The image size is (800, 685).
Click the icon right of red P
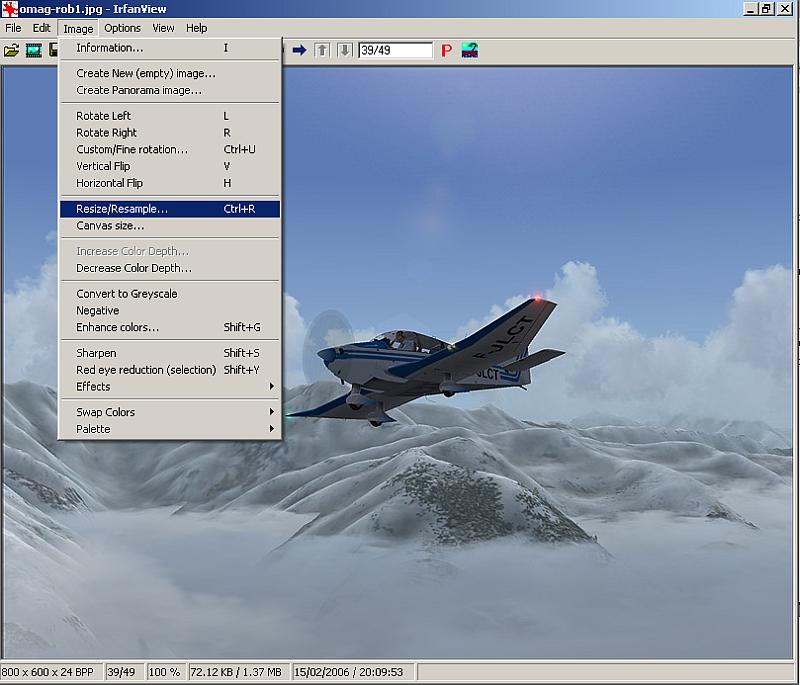pyautogui.click(x=469, y=50)
